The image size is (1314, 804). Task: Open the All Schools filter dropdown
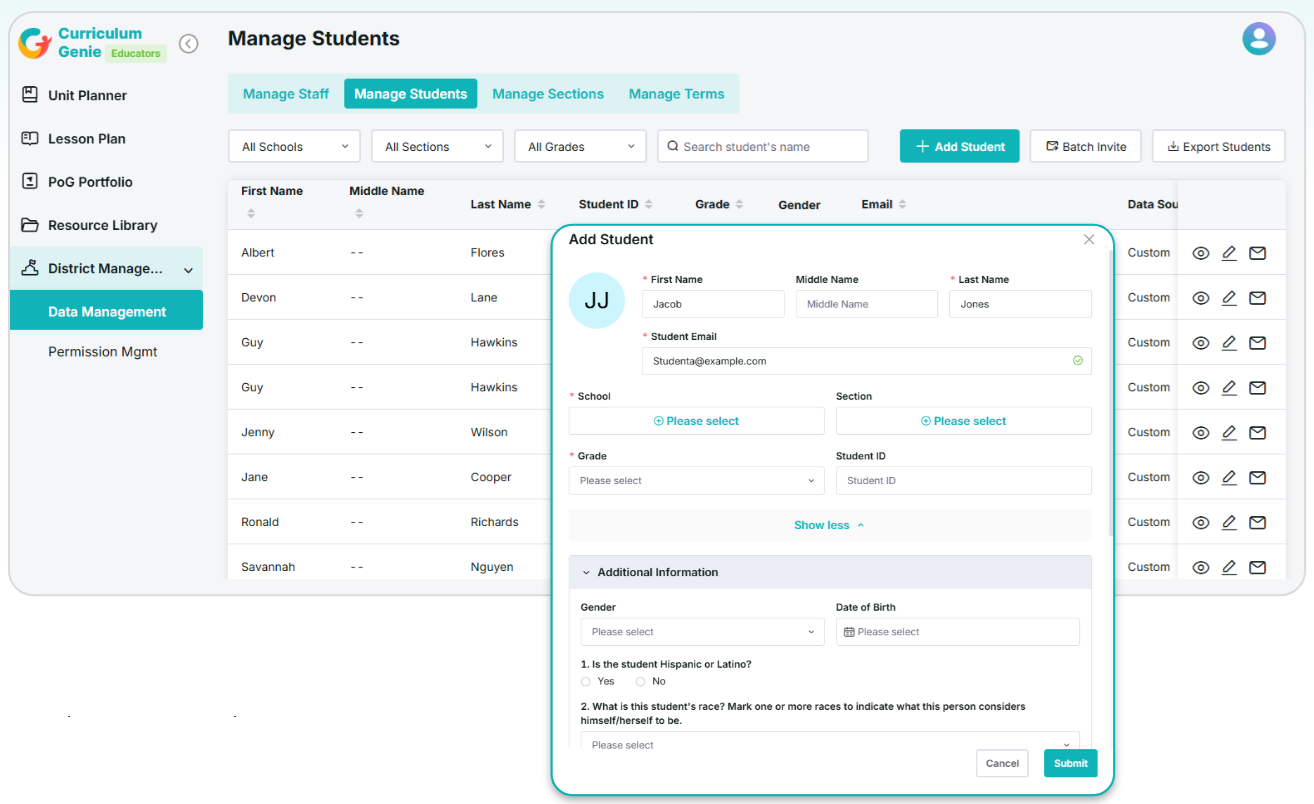point(294,146)
